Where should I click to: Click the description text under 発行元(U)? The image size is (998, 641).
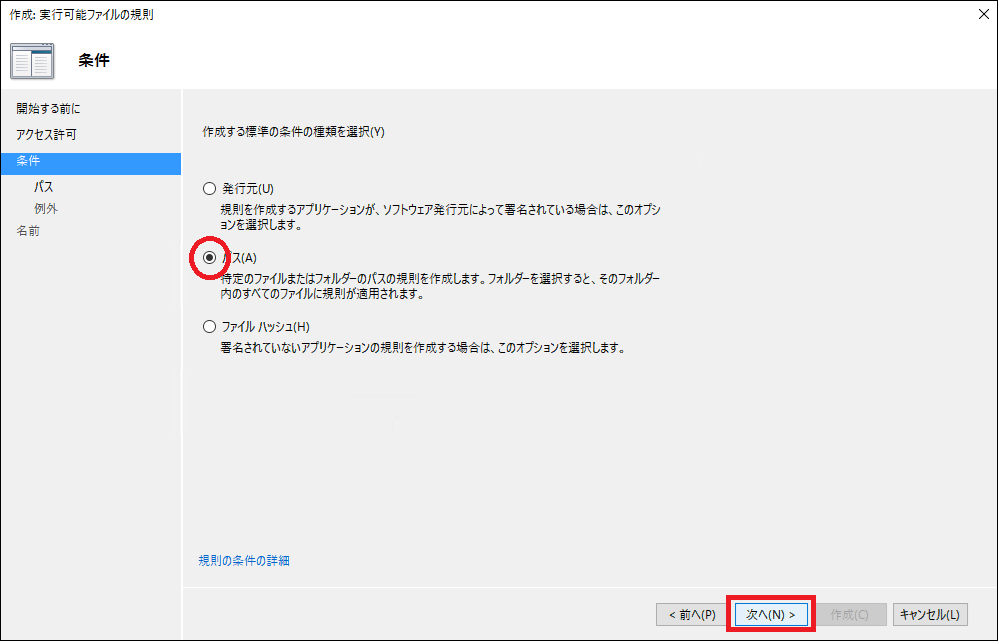click(440, 217)
